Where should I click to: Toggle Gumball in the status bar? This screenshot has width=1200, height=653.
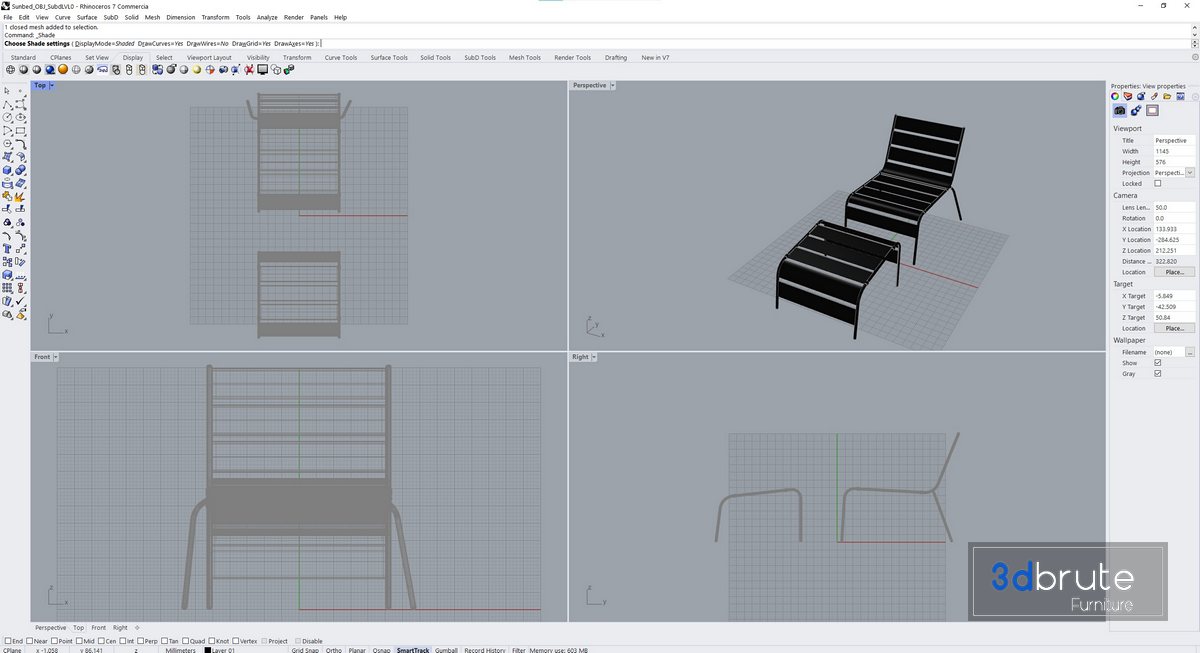(446, 650)
